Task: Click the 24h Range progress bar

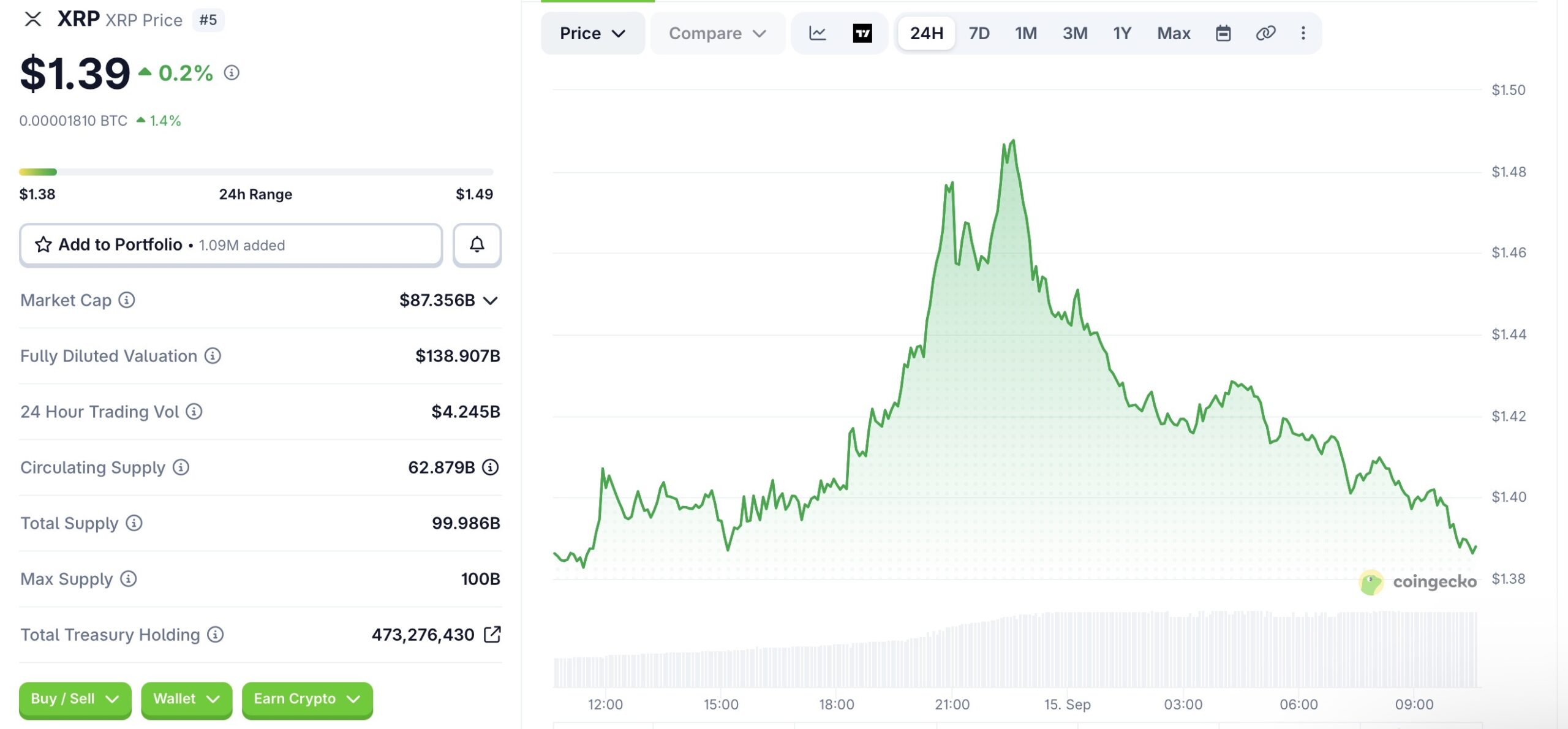Action: (x=256, y=172)
